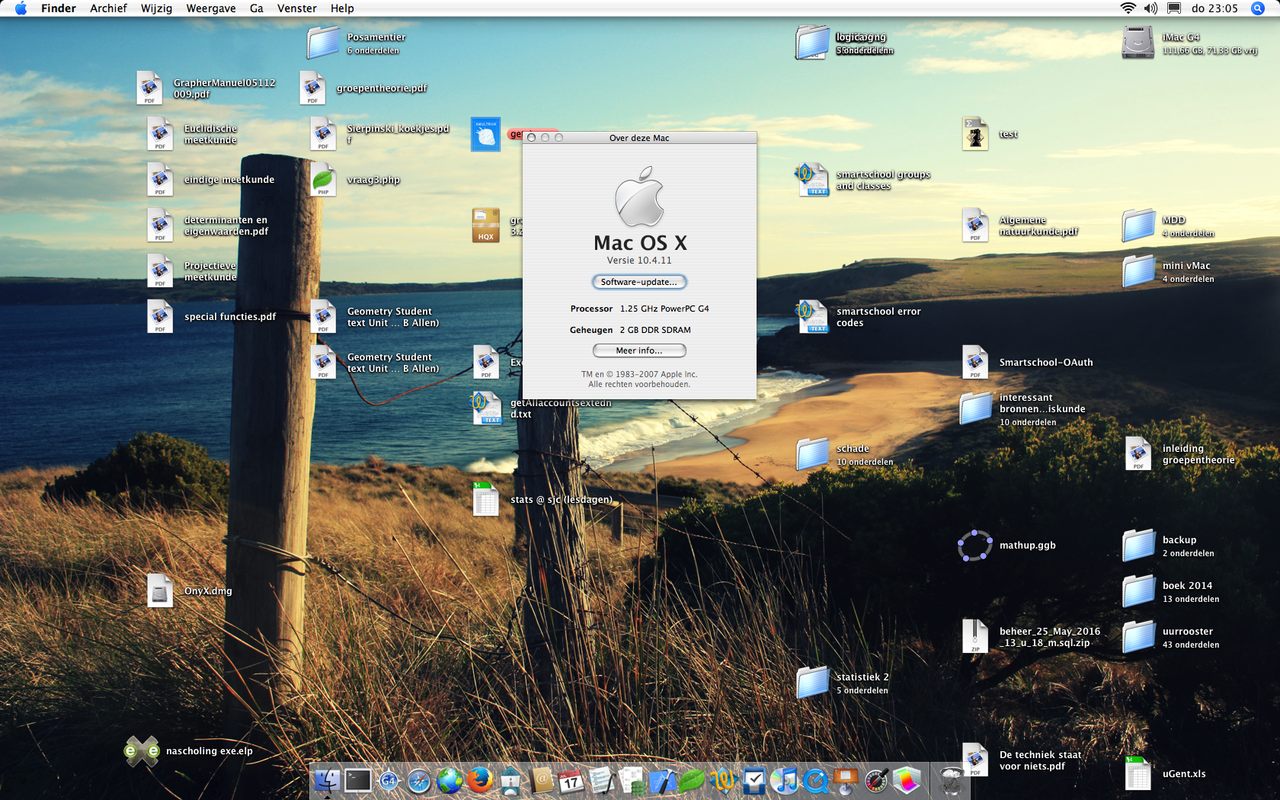This screenshot has height=800, width=1280.
Task: Select determinanten en eigenwaarden.pdf
Action: point(160,225)
